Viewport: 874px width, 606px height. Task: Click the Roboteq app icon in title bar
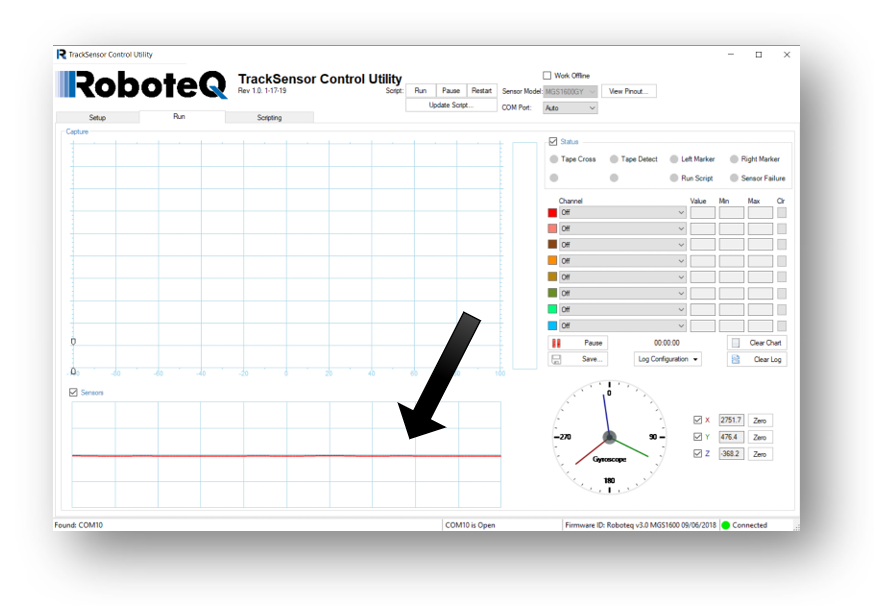pos(61,54)
